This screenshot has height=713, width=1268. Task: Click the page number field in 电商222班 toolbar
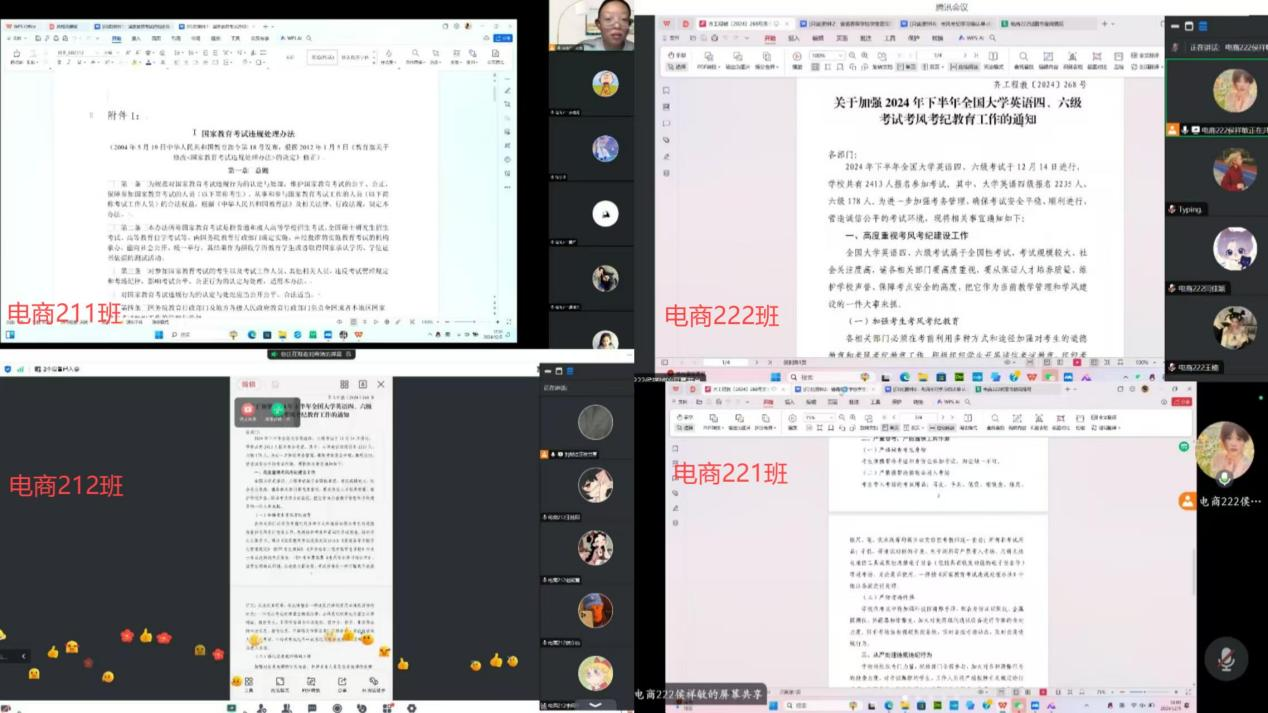(937, 55)
